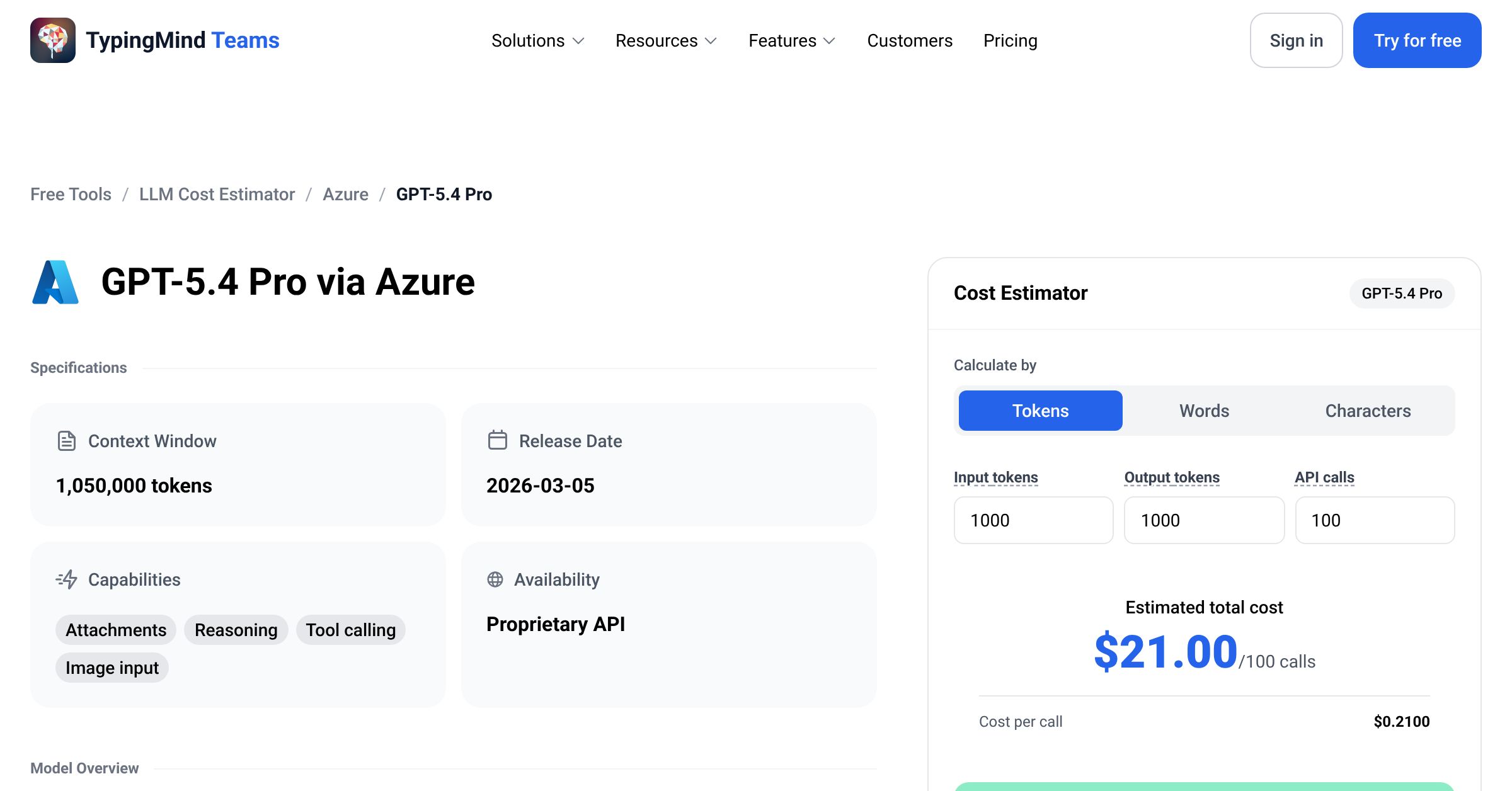1512x791 pixels.
Task: Open the Customers page
Action: (x=910, y=41)
